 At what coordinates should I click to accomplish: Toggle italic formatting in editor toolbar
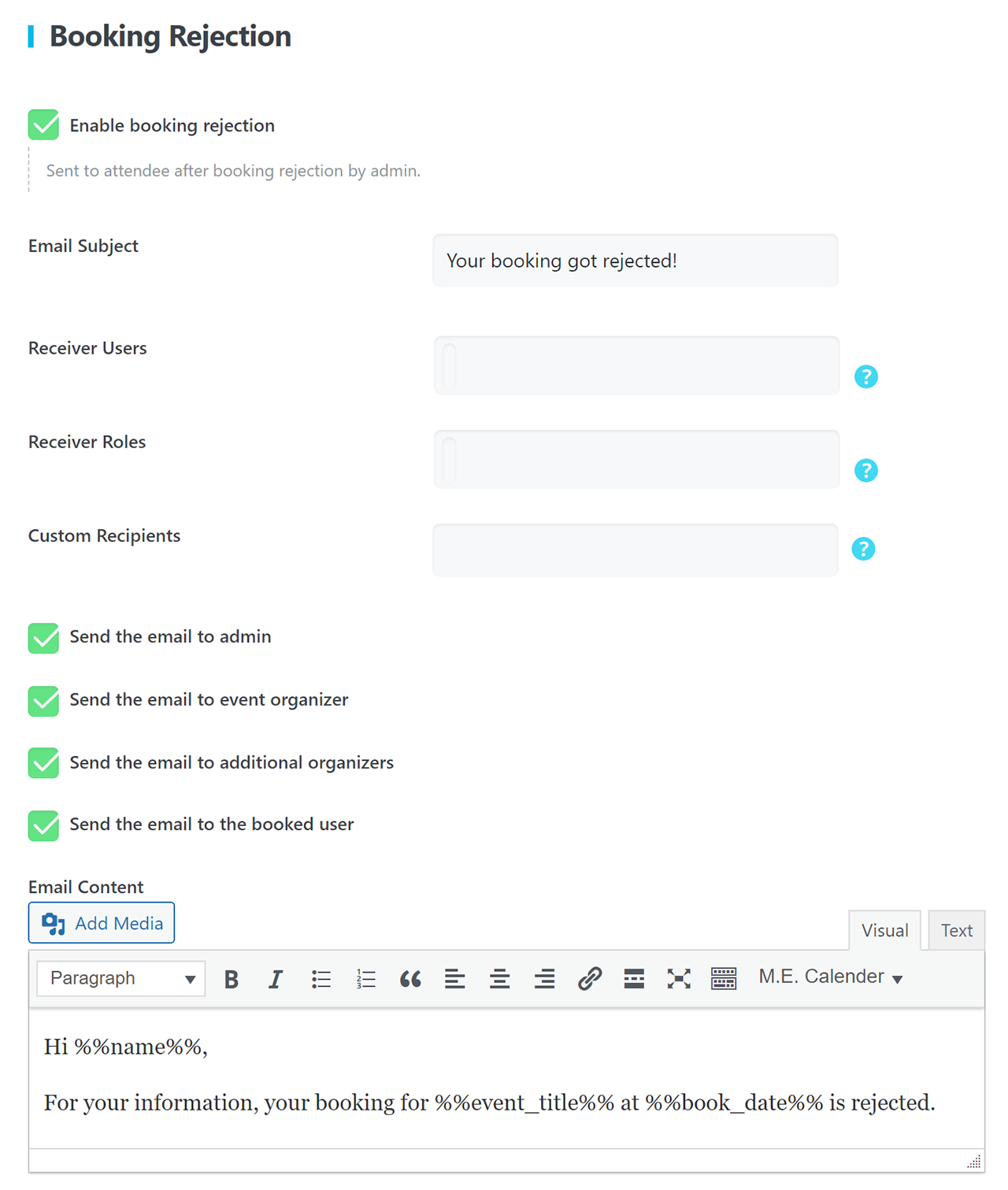tap(275, 979)
